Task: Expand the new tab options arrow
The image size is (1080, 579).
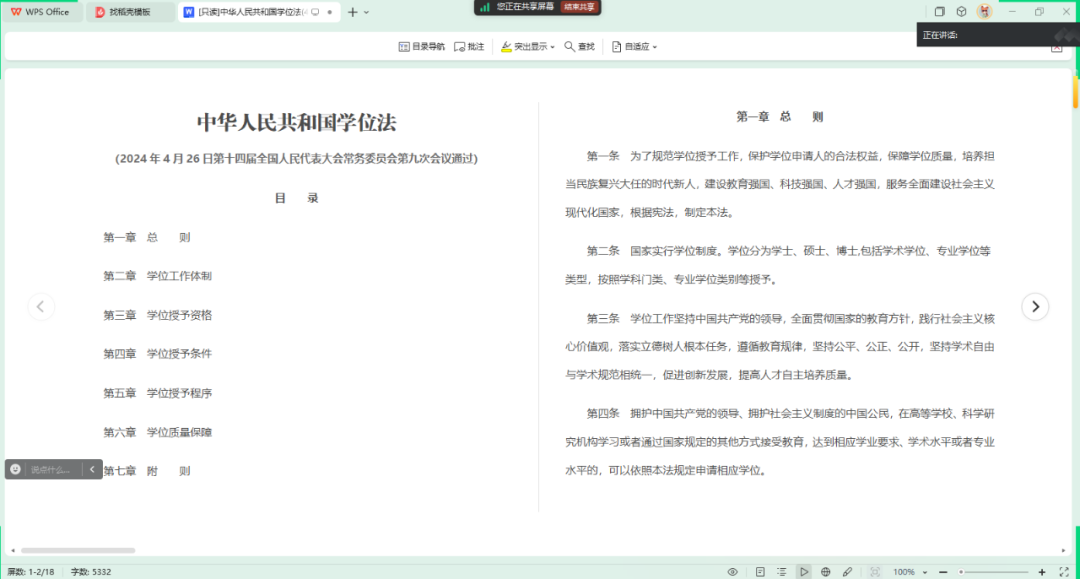Action: click(366, 12)
